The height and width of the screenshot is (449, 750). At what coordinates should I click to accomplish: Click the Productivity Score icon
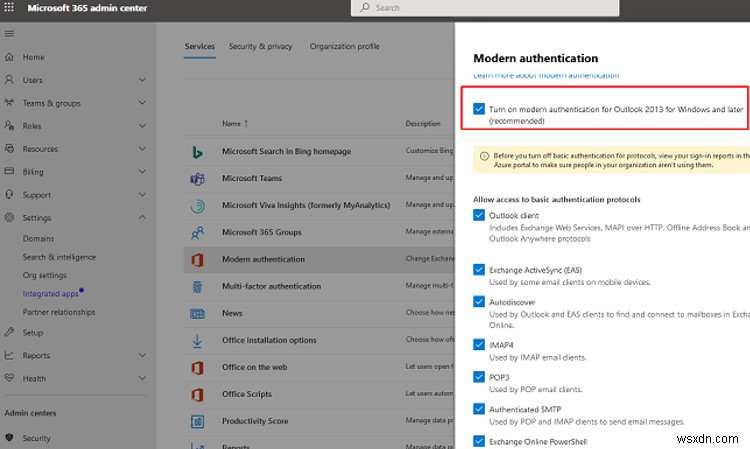[x=197, y=421]
